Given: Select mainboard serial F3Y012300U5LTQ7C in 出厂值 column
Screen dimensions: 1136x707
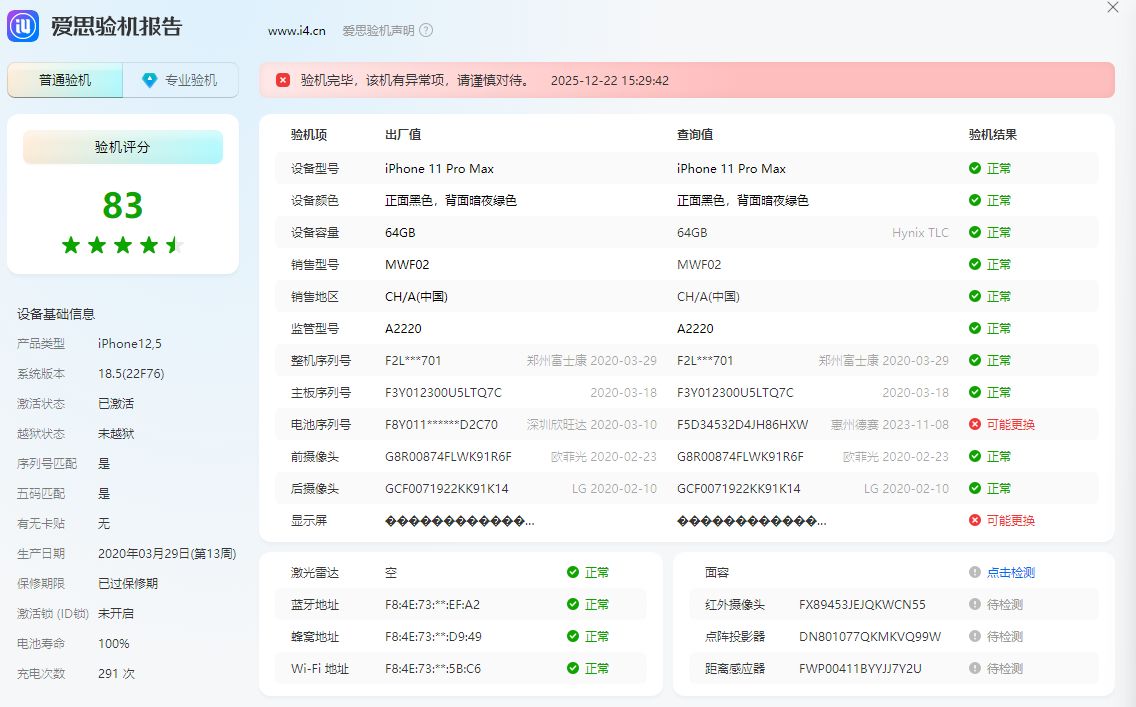Looking at the screenshot, I should 443,393.
